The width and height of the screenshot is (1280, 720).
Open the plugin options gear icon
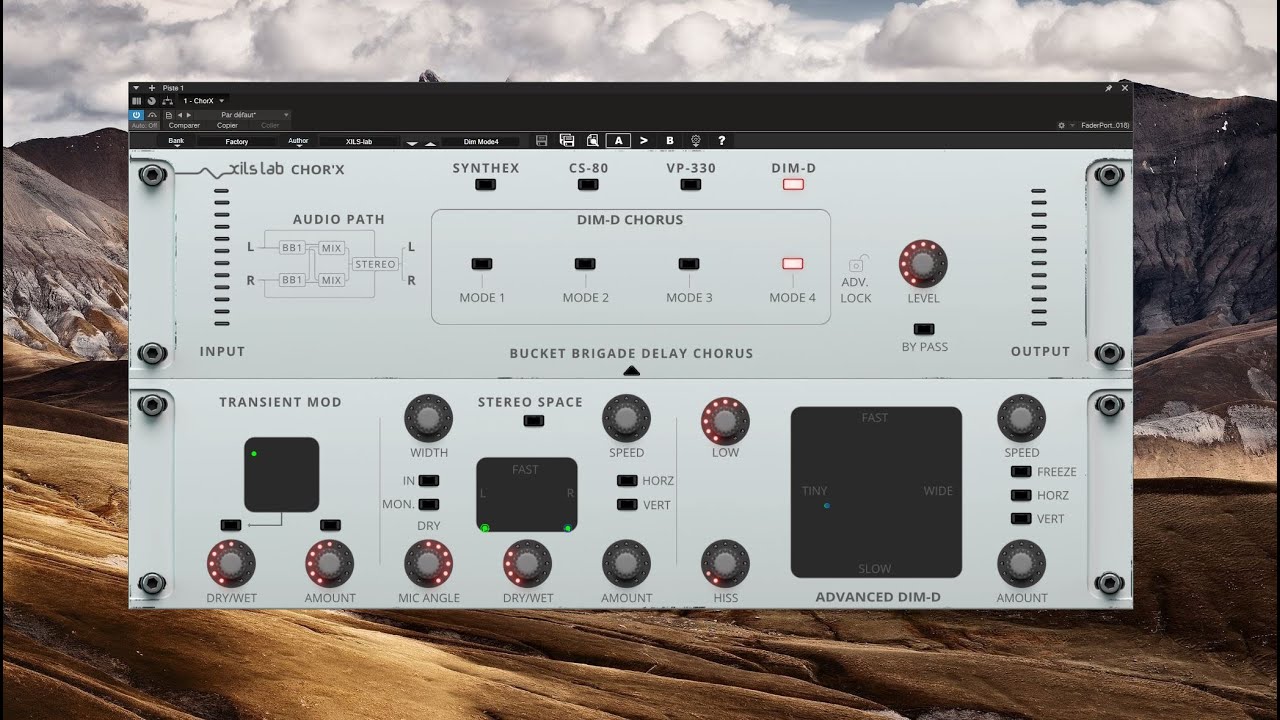(x=696, y=141)
